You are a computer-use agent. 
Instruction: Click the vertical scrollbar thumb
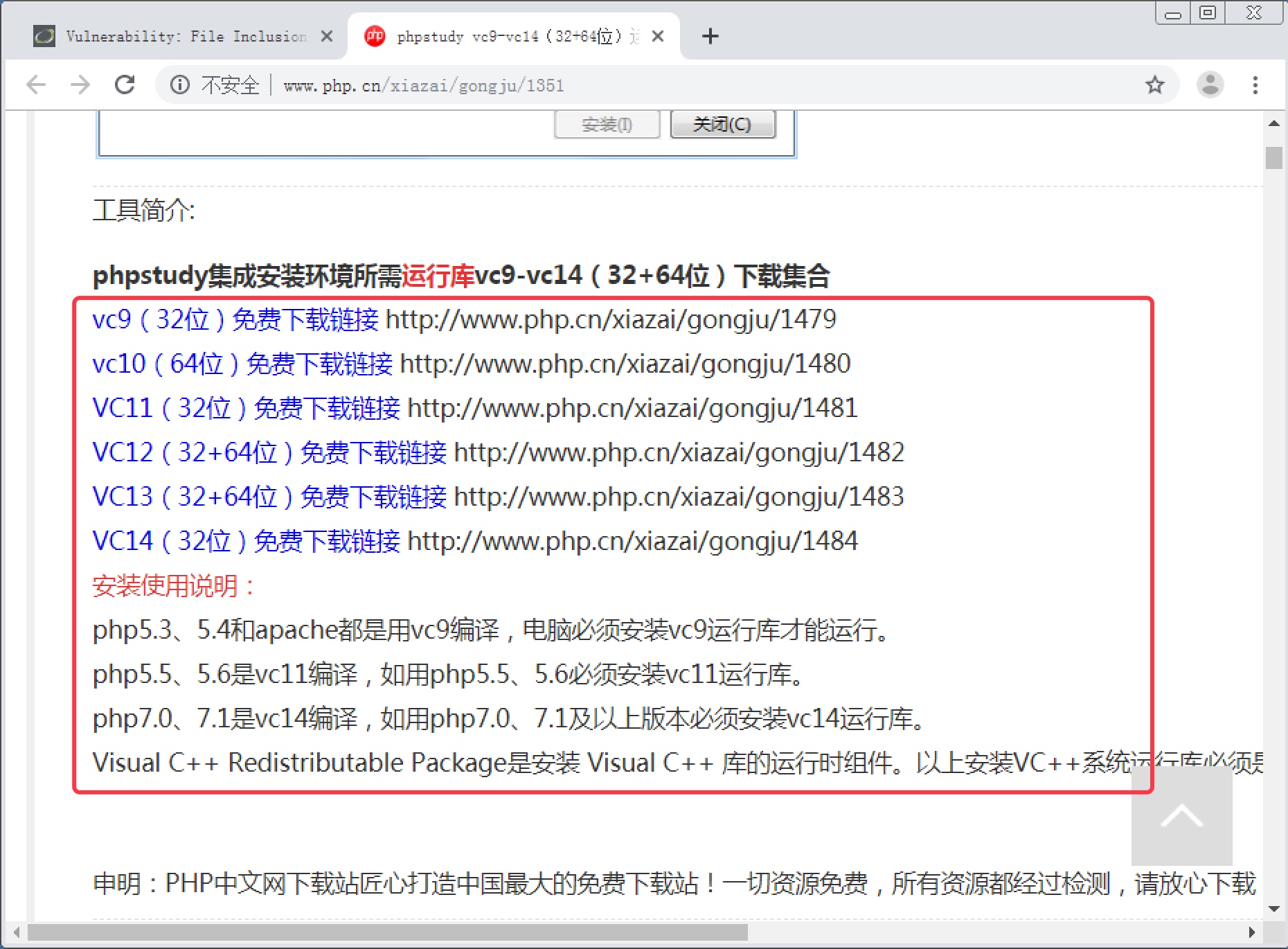pyautogui.click(x=1274, y=158)
